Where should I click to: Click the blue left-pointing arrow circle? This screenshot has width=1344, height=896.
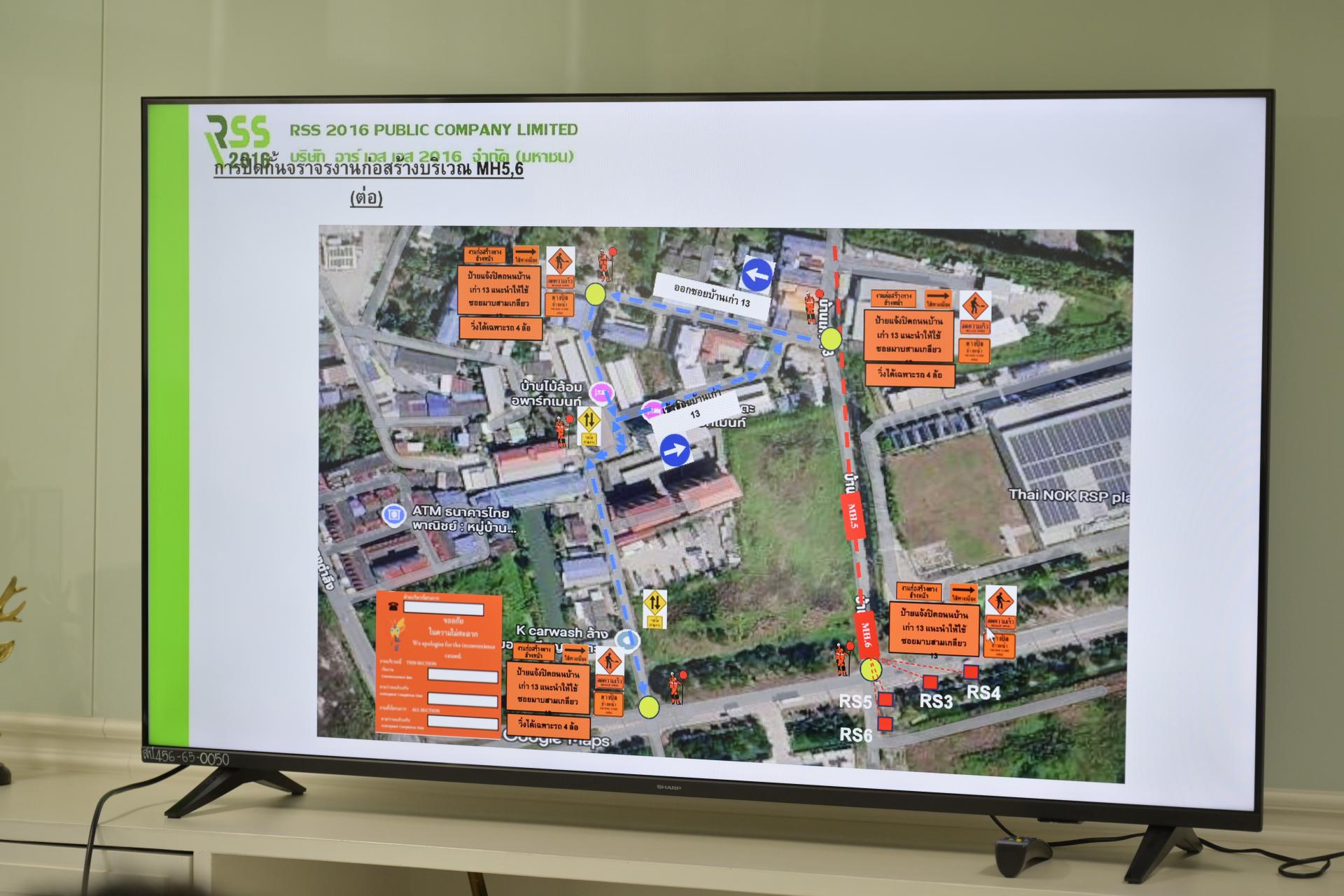pyautogui.click(x=757, y=274)
